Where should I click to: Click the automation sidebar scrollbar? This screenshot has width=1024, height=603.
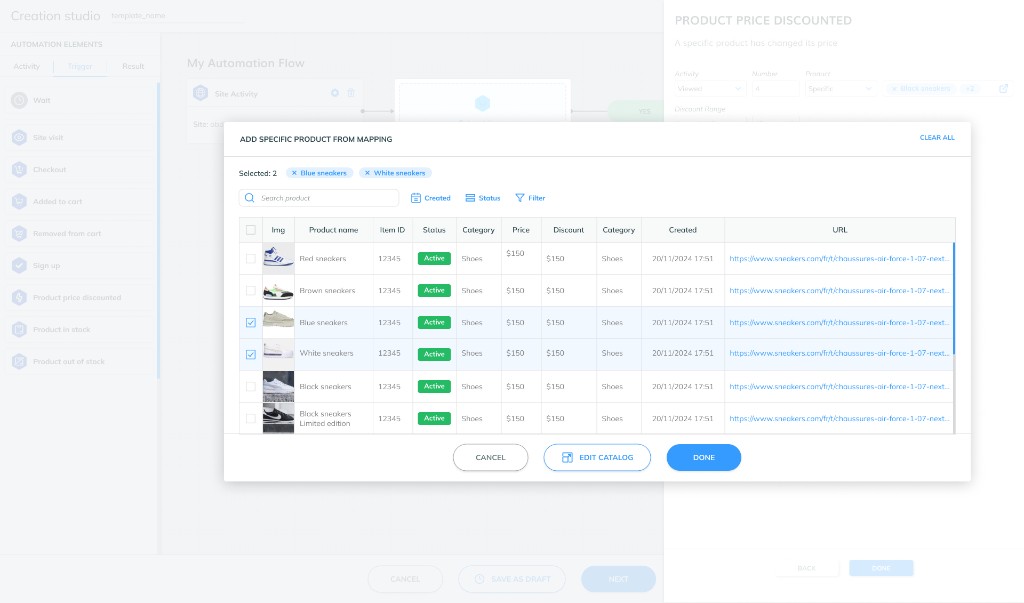click(x=158, y=230)
